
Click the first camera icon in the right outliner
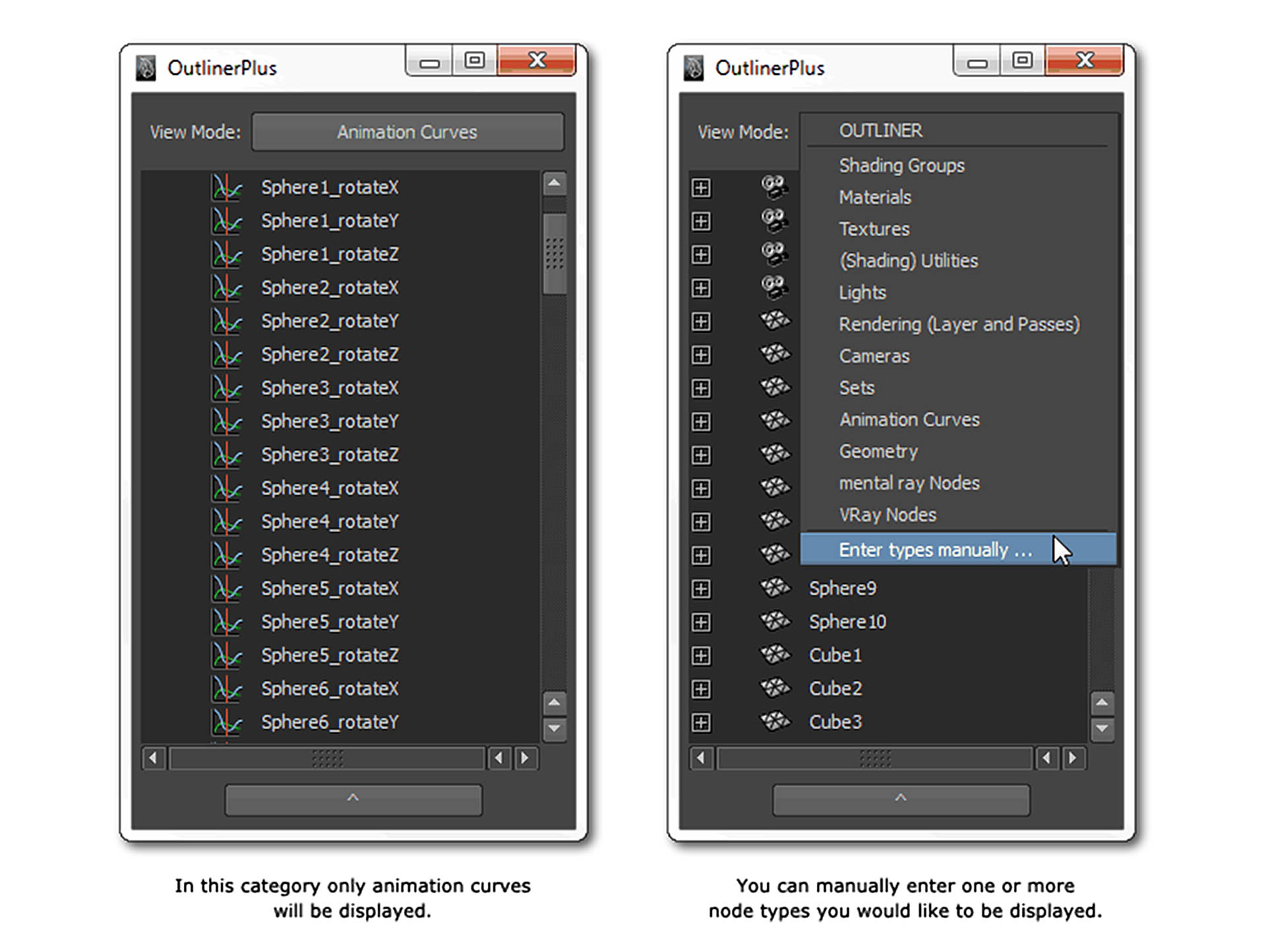(774, 187)
